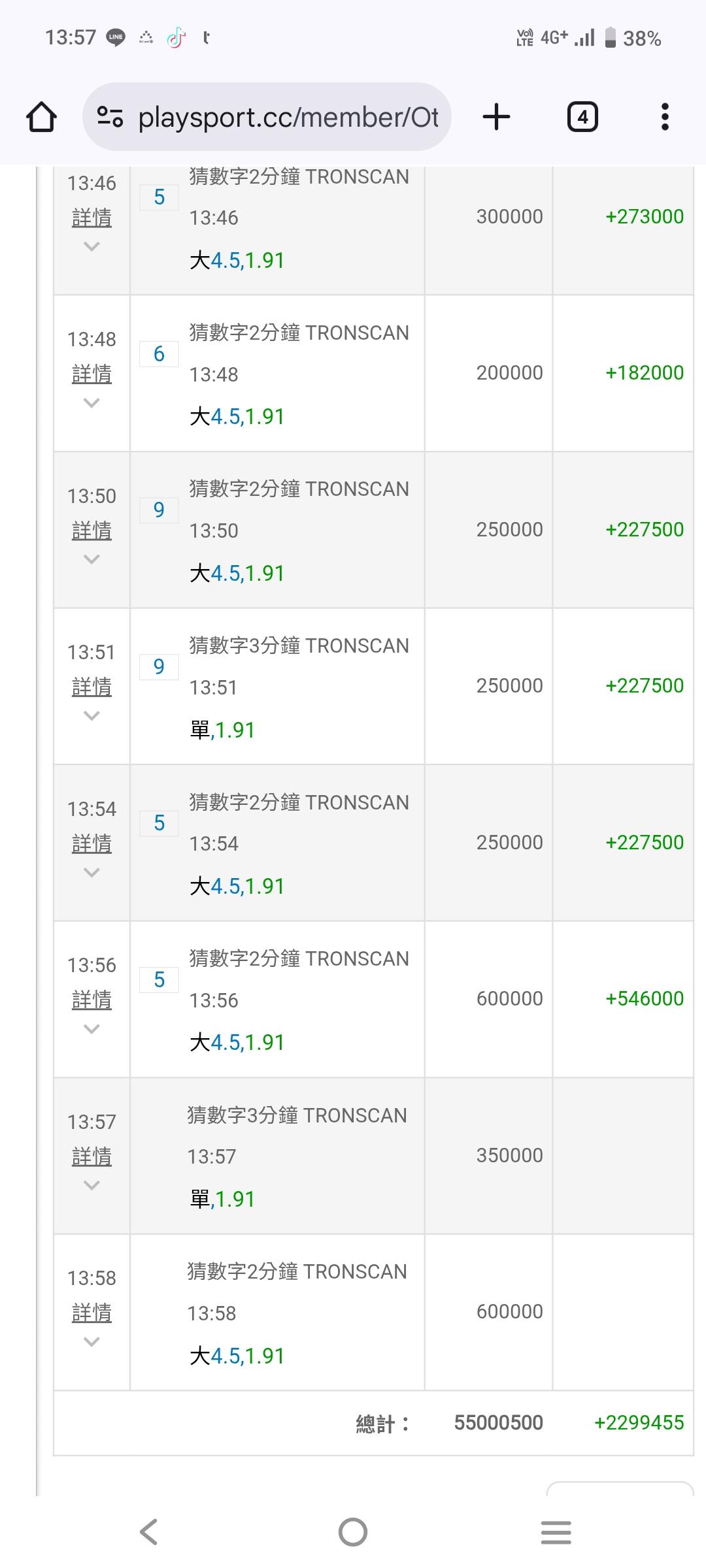706x1568 pixels.
Task: Open the Chrome three-dot menu
Action: 665,117
